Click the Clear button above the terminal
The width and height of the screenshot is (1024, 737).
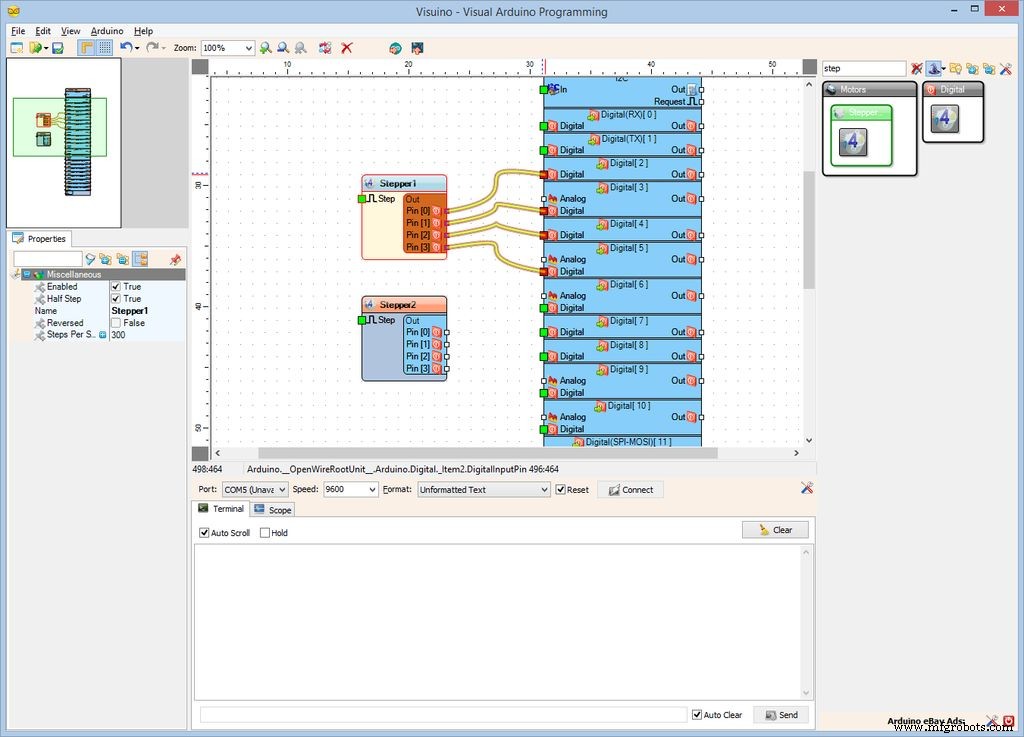[x=775, y=530]
